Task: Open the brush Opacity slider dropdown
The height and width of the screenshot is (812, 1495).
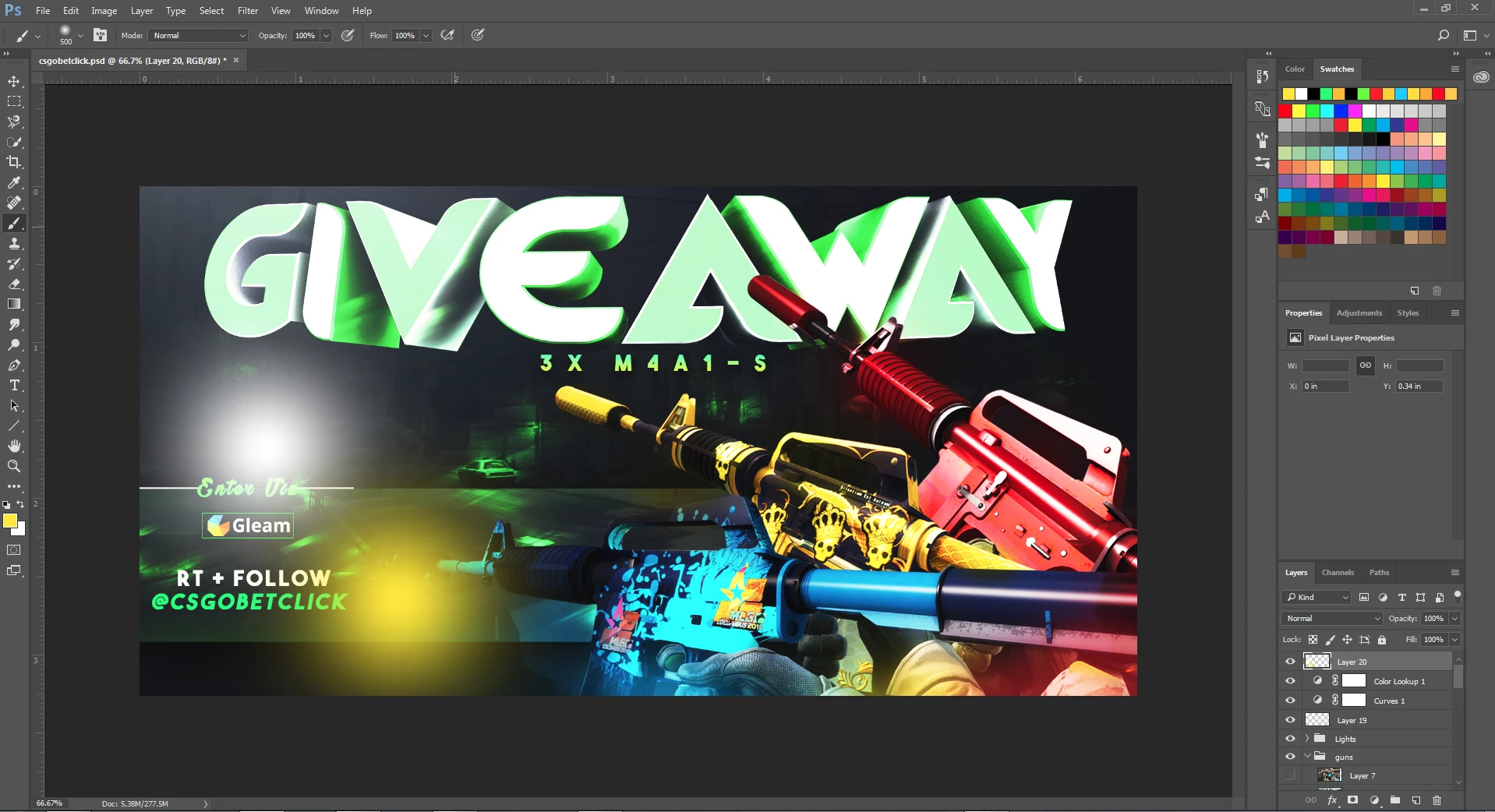Action: [326, 35]
